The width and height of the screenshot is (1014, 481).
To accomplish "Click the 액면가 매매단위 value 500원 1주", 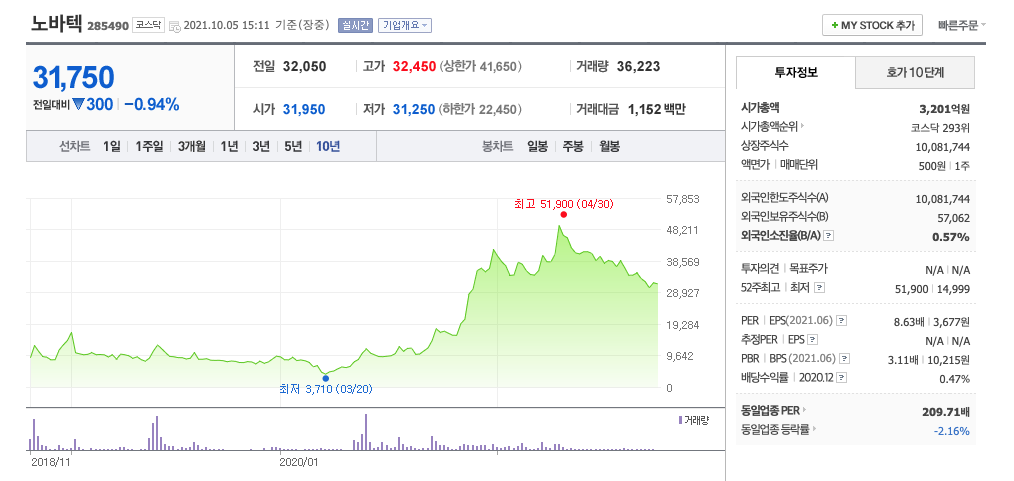I will pyautogui.click(x=944, y=166).
